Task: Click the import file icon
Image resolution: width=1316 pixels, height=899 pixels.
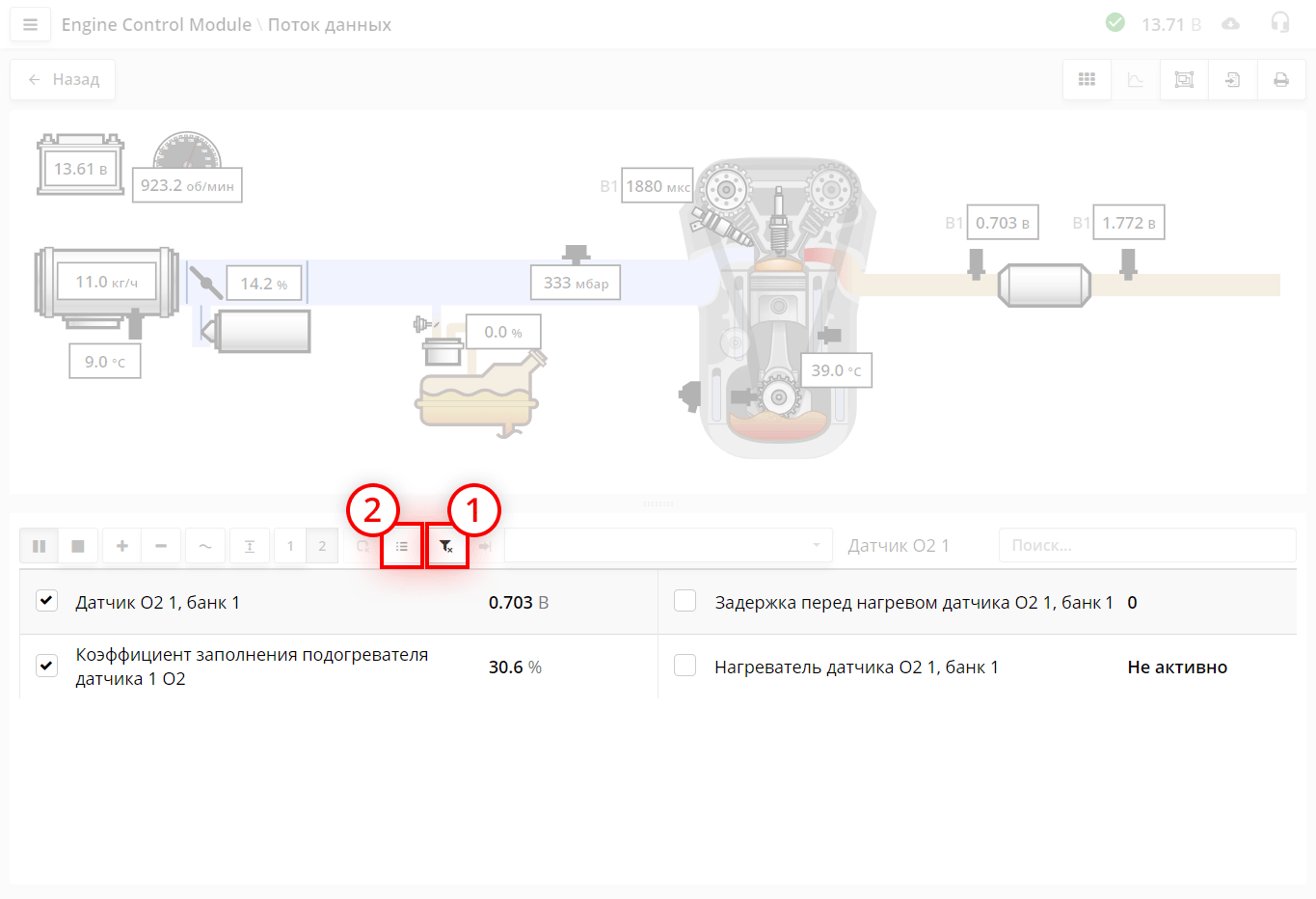Action: pyautogui.click(x=1232, y=80)
